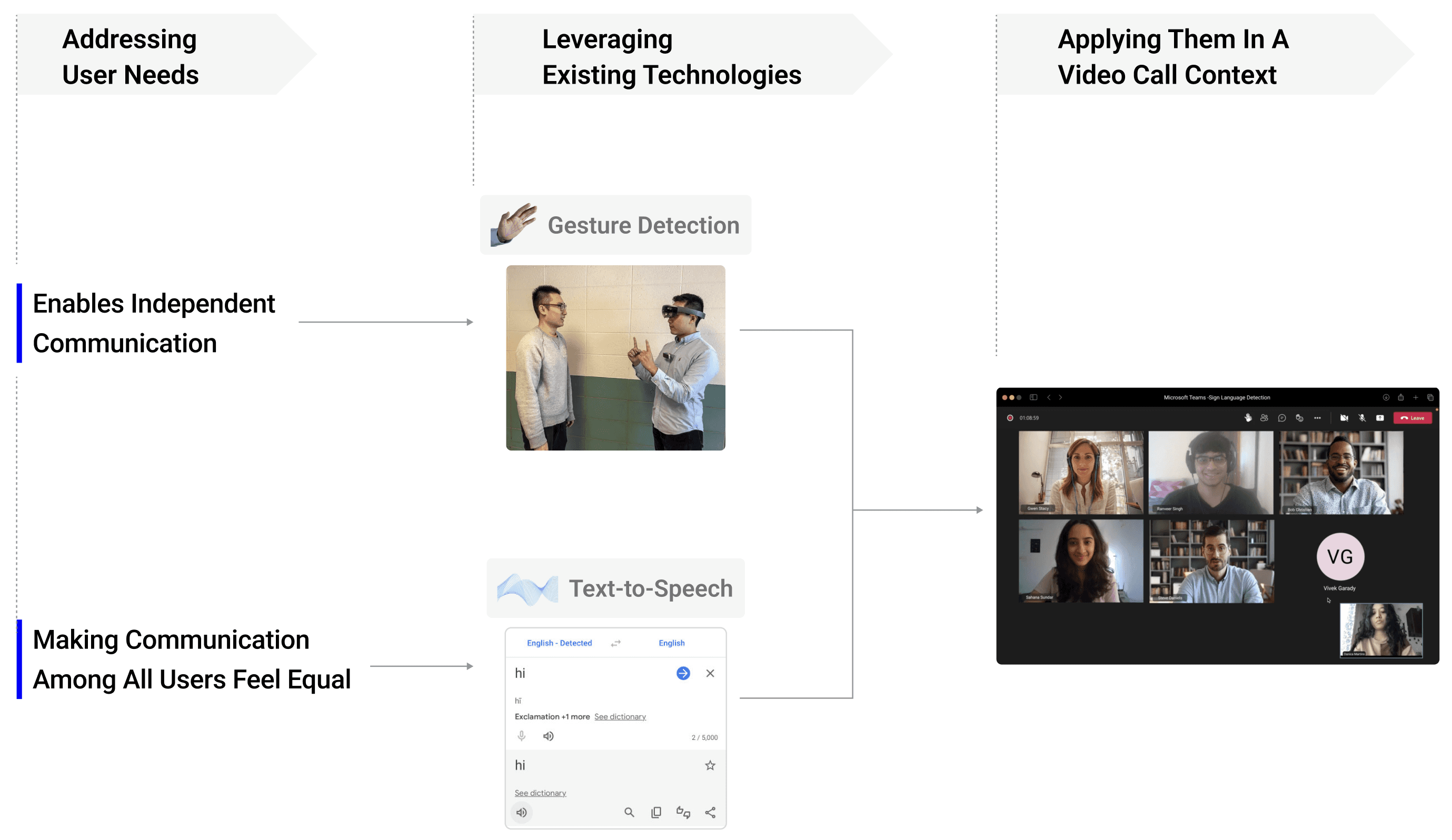Click the rate translation thumbs icon
The image size is (1452, 840).
(683, 812)
